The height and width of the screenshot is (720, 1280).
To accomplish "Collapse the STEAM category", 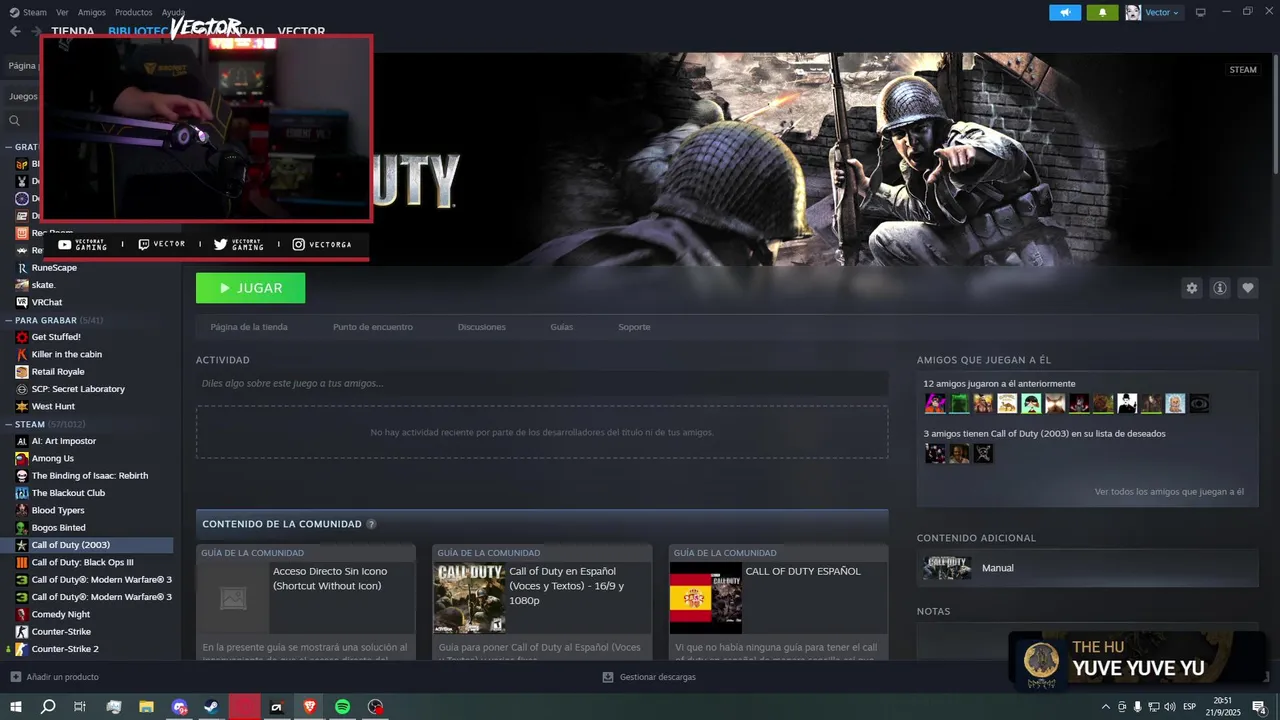I will [x=8, y=424].
